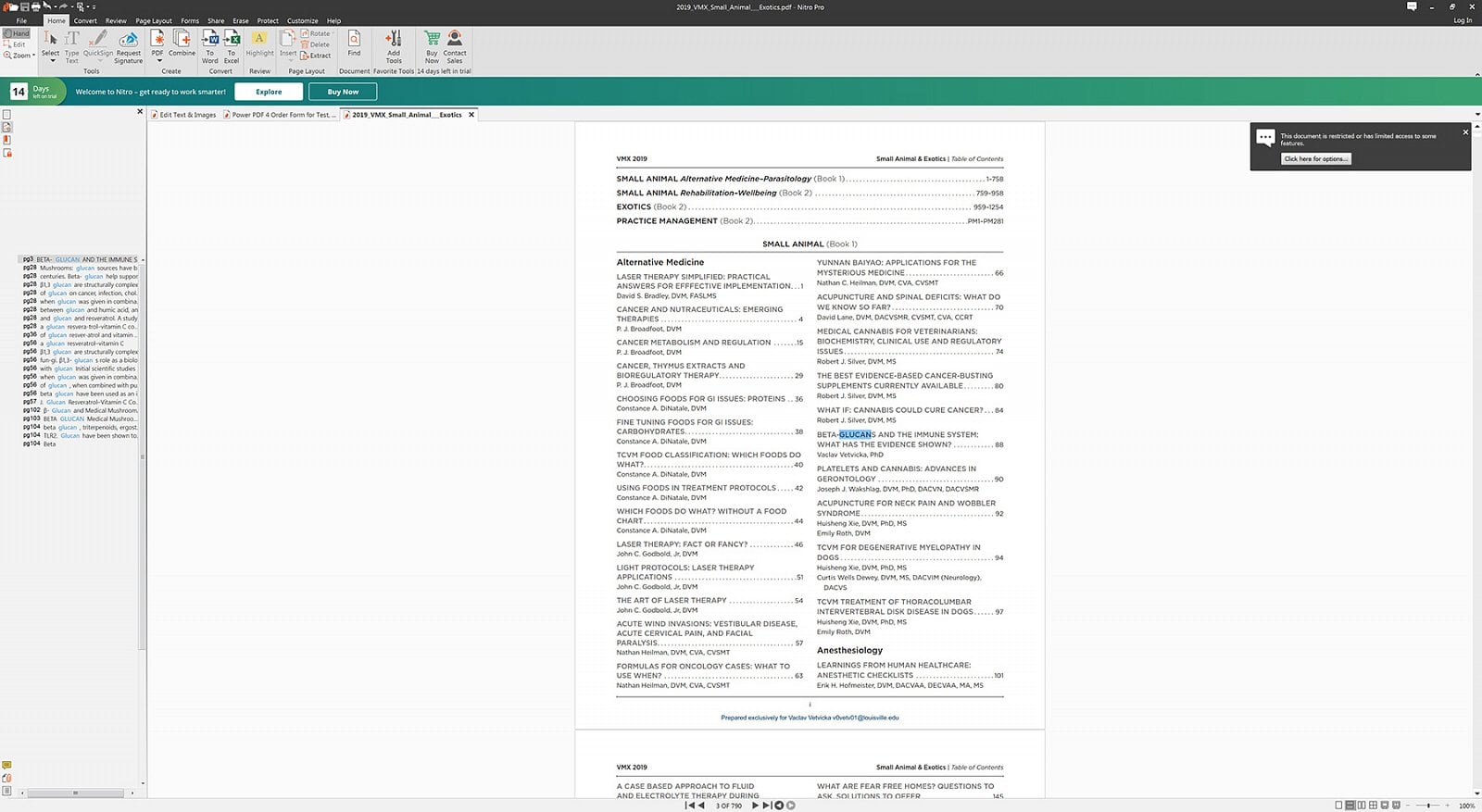Switch to Edit mode in ribbon
The height and width of the screenshot is (812, 1482).
(16, 44)
